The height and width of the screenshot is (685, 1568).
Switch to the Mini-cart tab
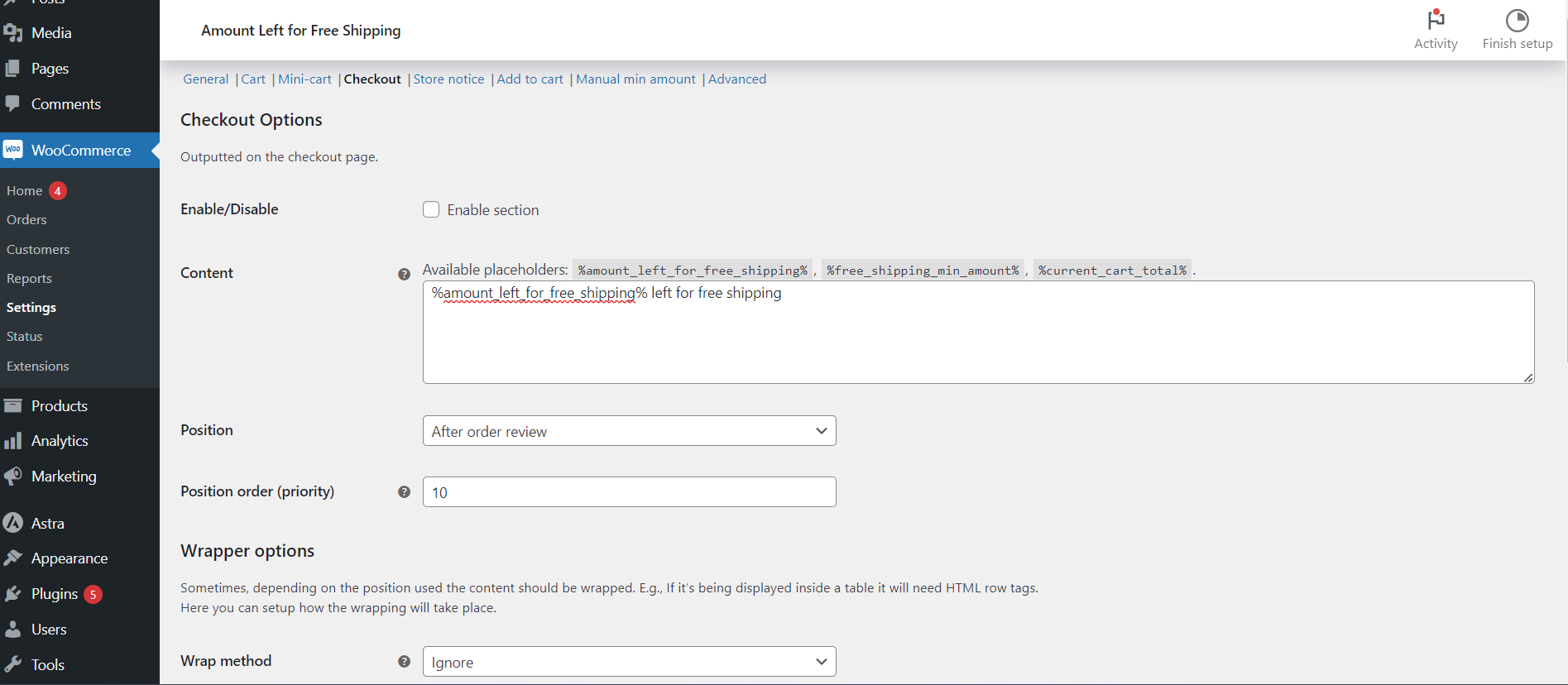(x=304, y=79)
